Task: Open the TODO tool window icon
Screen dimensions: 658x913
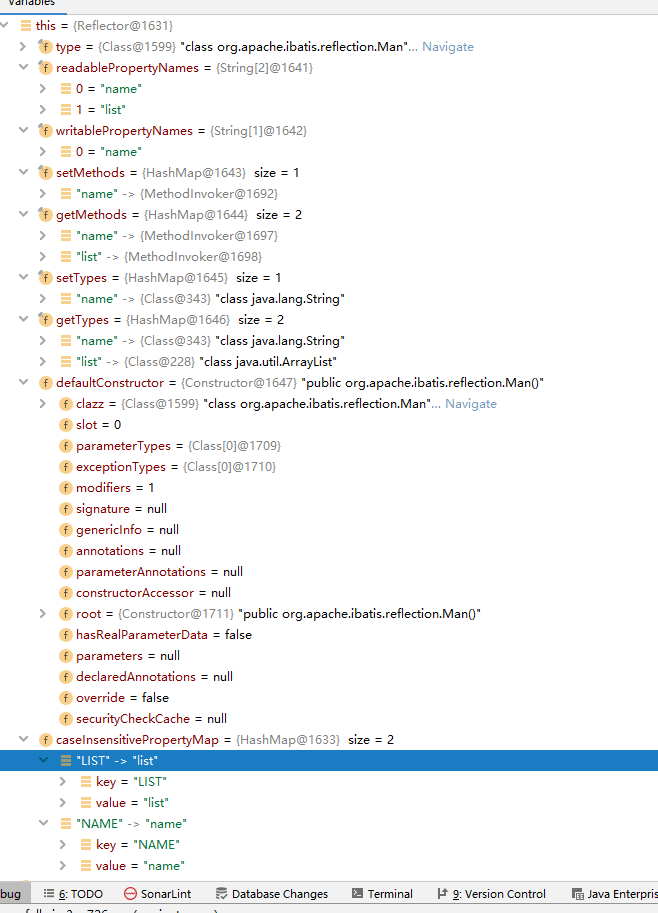Action: coord(49,893)
